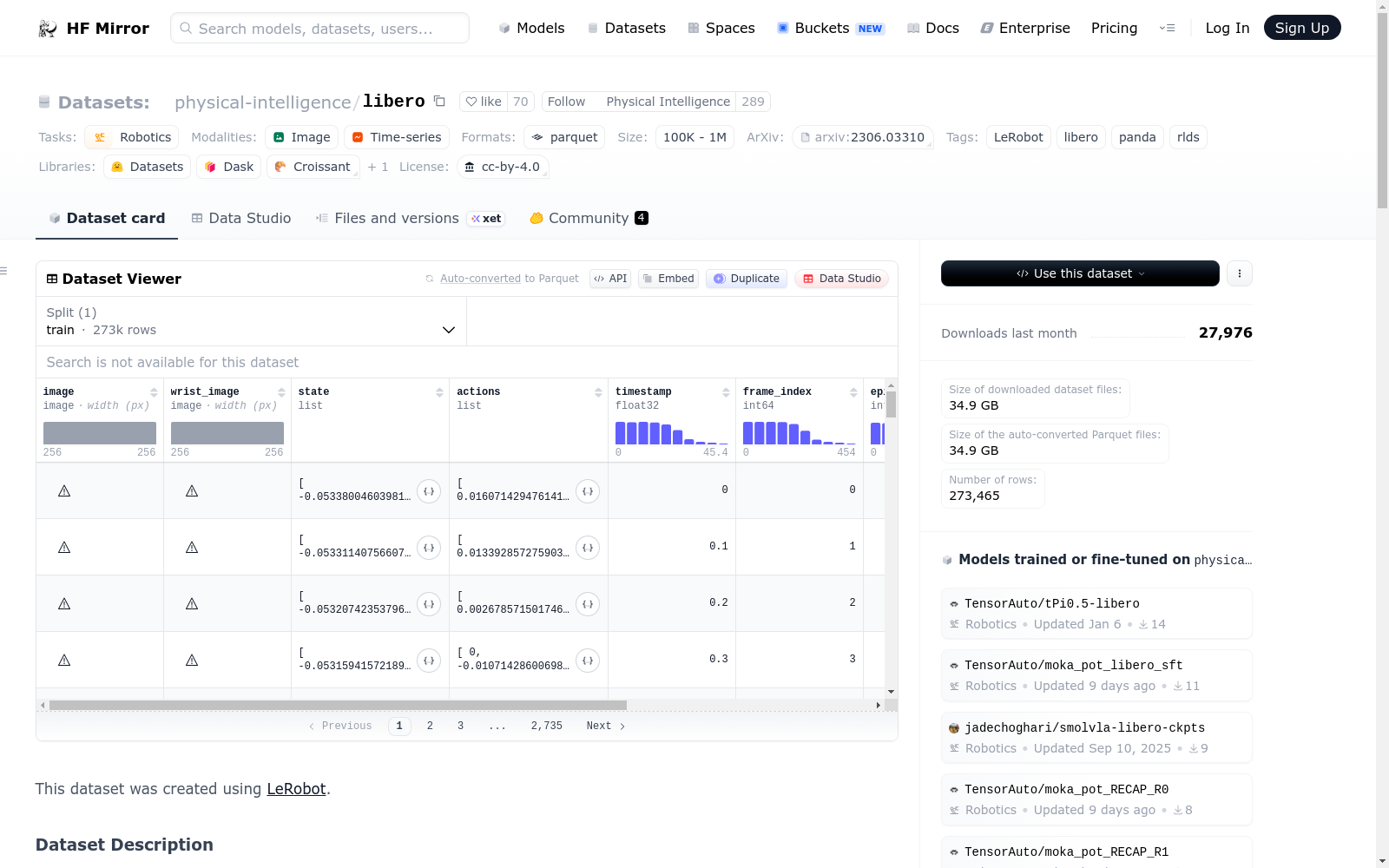Click image warning icon in frame_index 0 row
1389x868 pixels.
point(64,491)
